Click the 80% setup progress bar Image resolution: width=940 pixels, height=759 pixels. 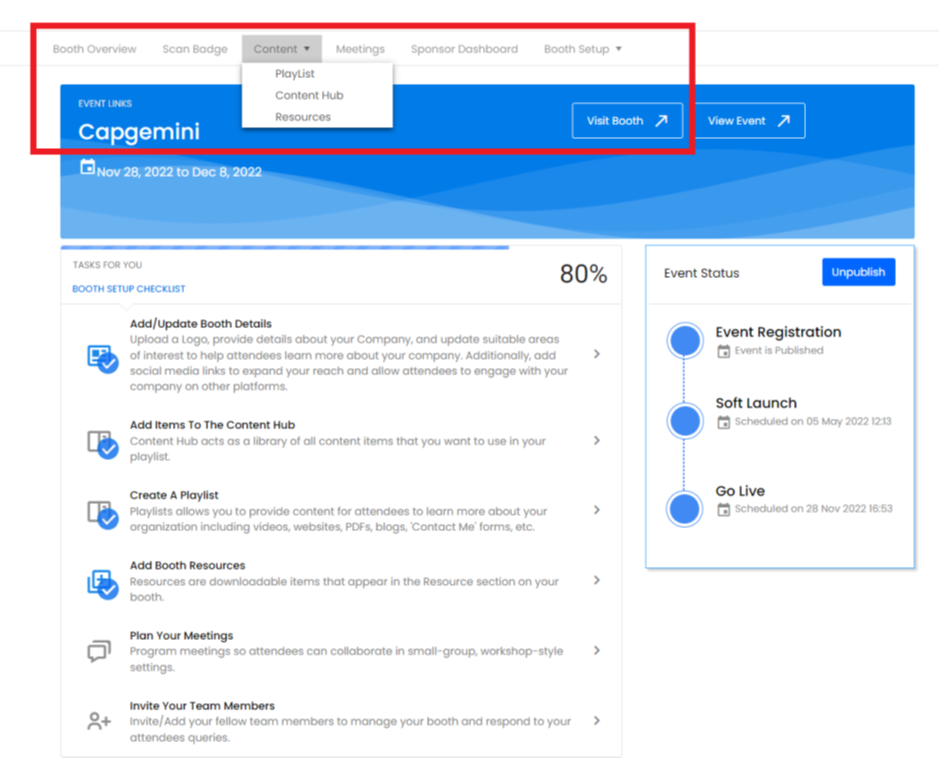tap(284, 247)
